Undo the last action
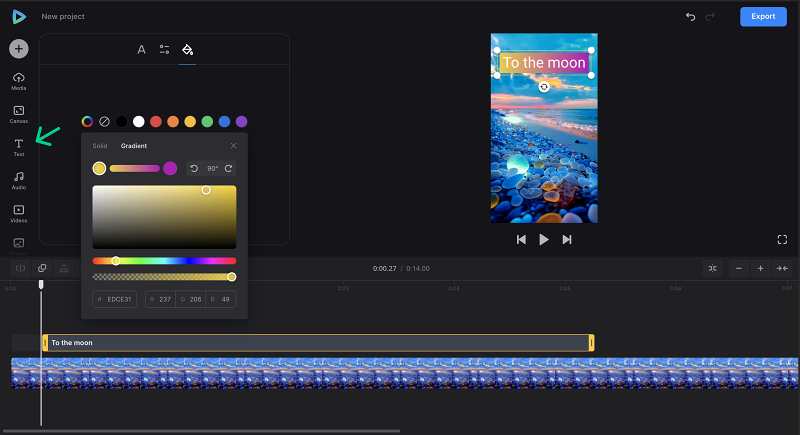The image size is (800, 435). (690, 17)
